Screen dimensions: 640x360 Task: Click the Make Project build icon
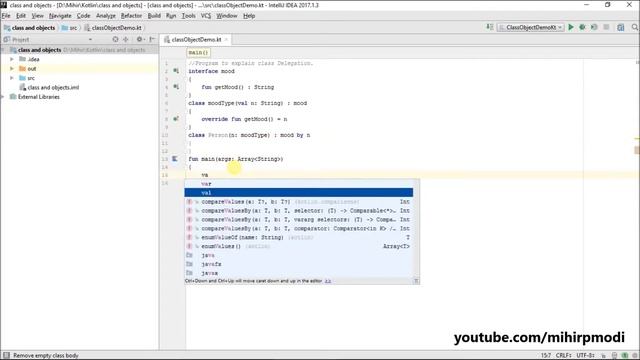point(490,27)
